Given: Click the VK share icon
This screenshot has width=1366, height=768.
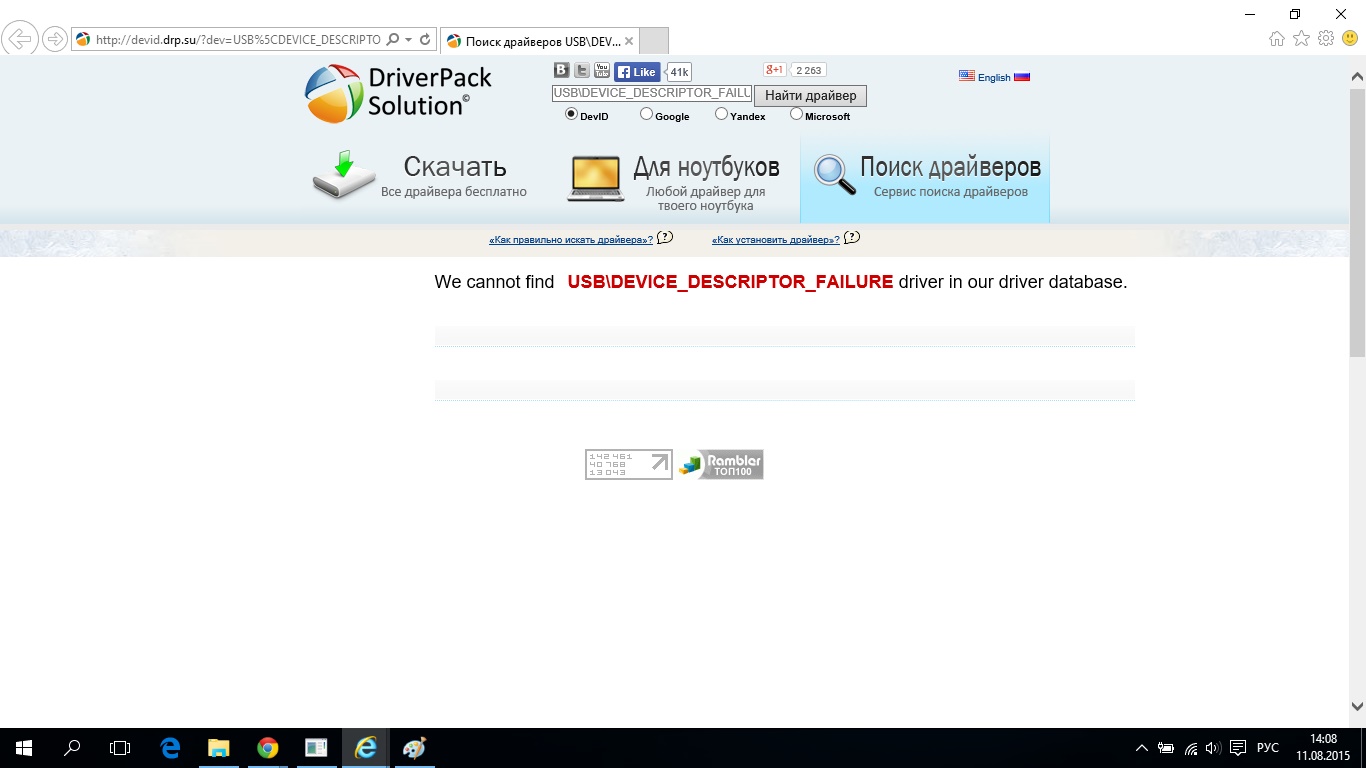Looking at the screenshot, I should tap(562, 70).
